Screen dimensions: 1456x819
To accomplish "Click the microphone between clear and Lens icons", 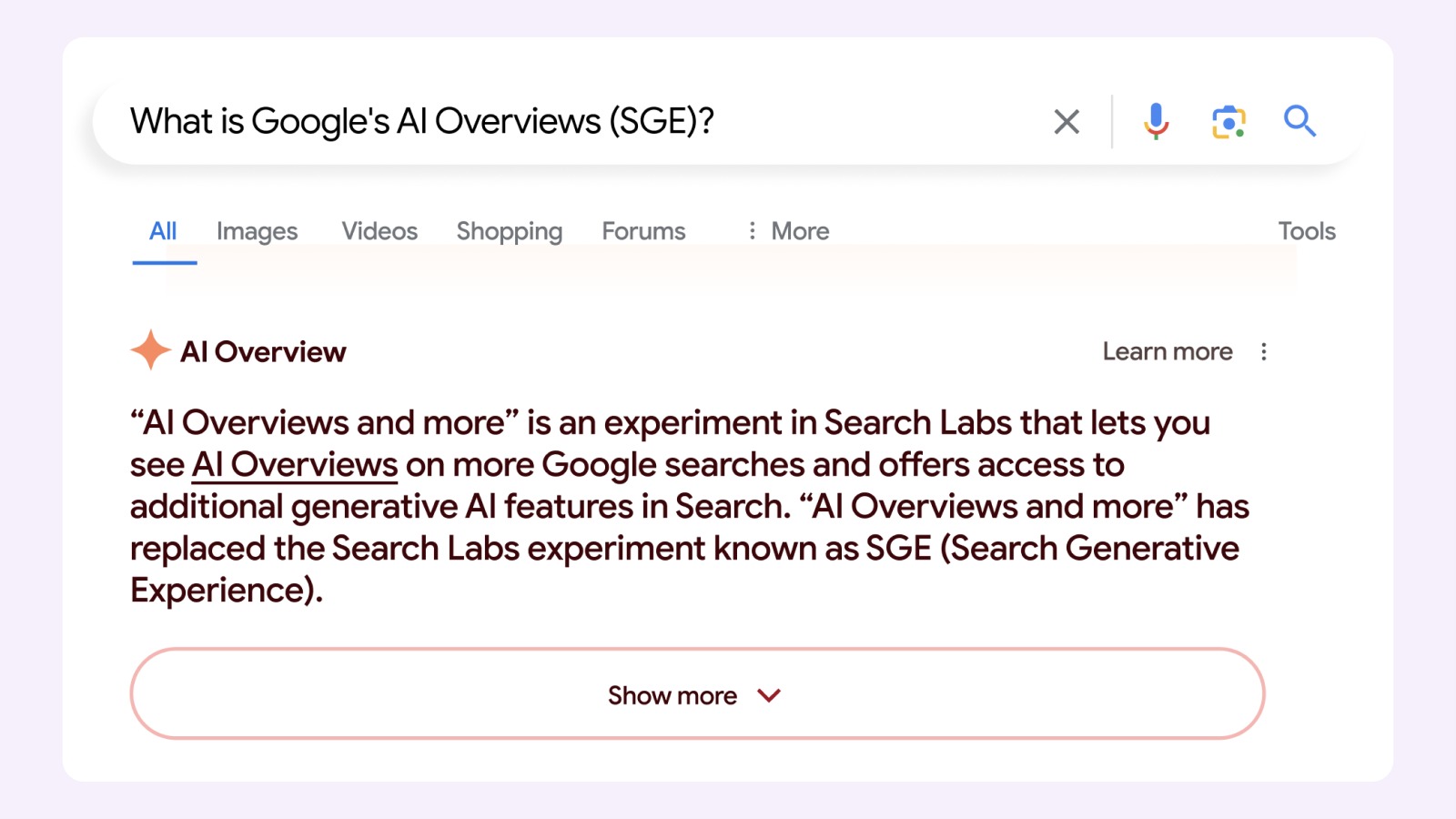I will pos(1156,120).
